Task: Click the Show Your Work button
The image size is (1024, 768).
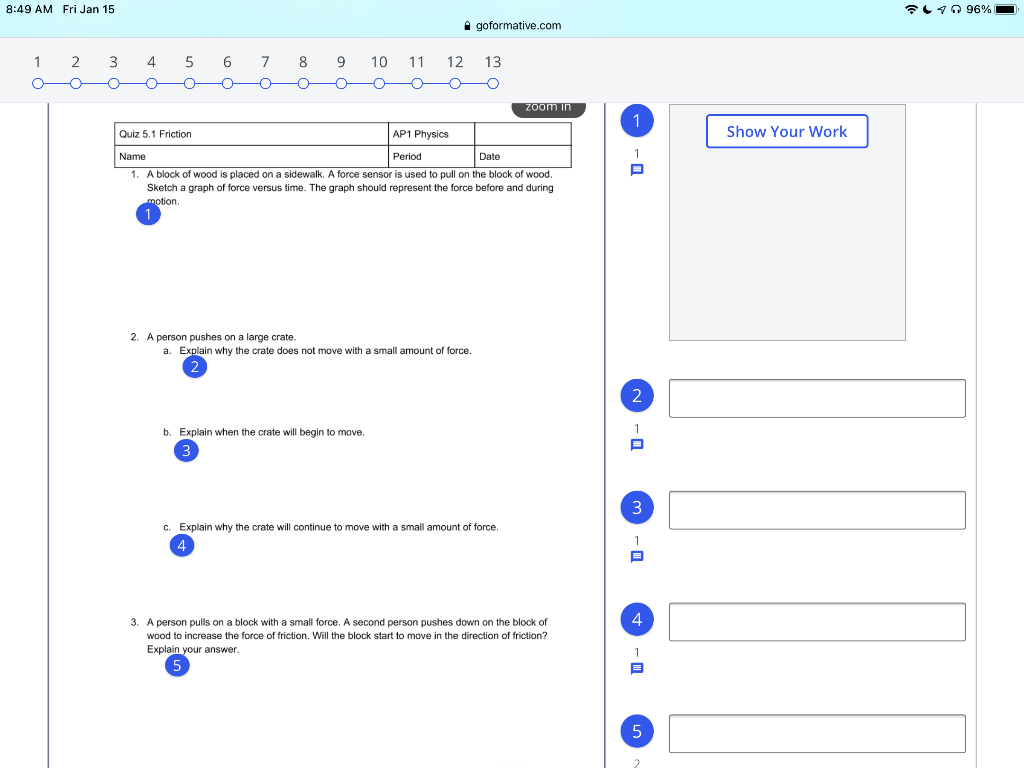Action: tap(787, 131)
